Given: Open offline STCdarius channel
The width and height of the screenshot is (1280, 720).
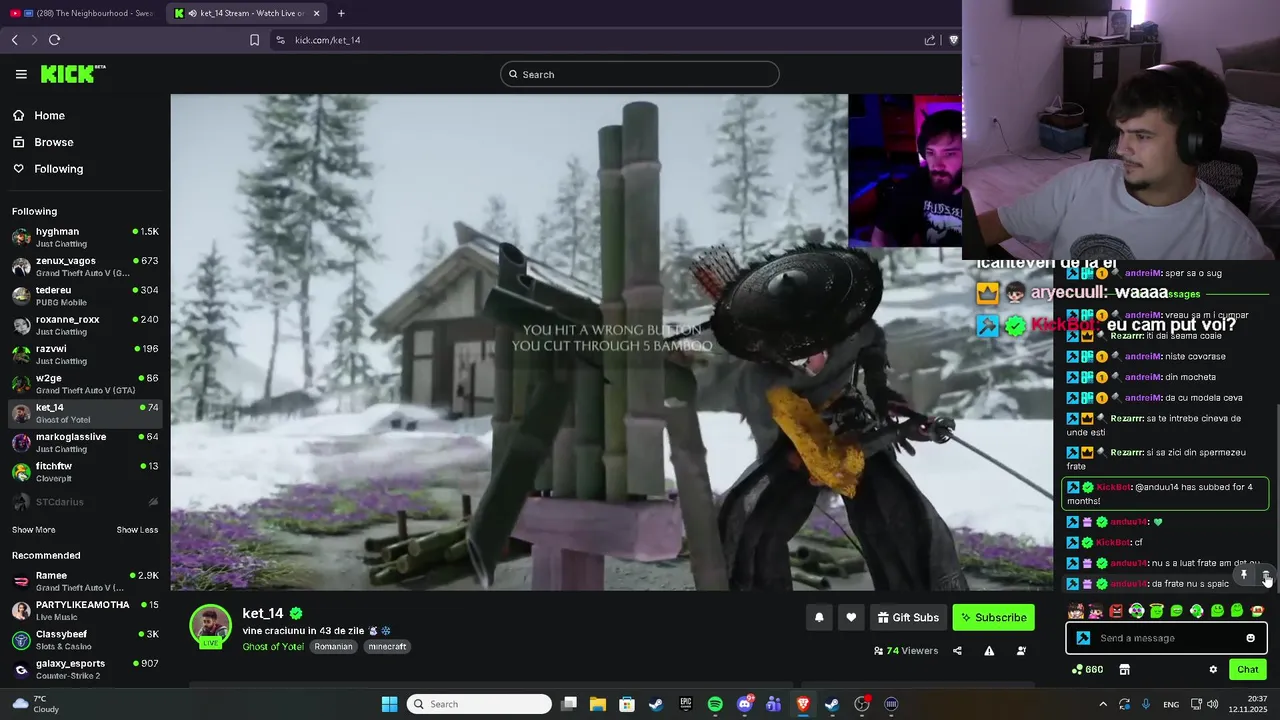Looking at the screenshot, I should (85, 502).
